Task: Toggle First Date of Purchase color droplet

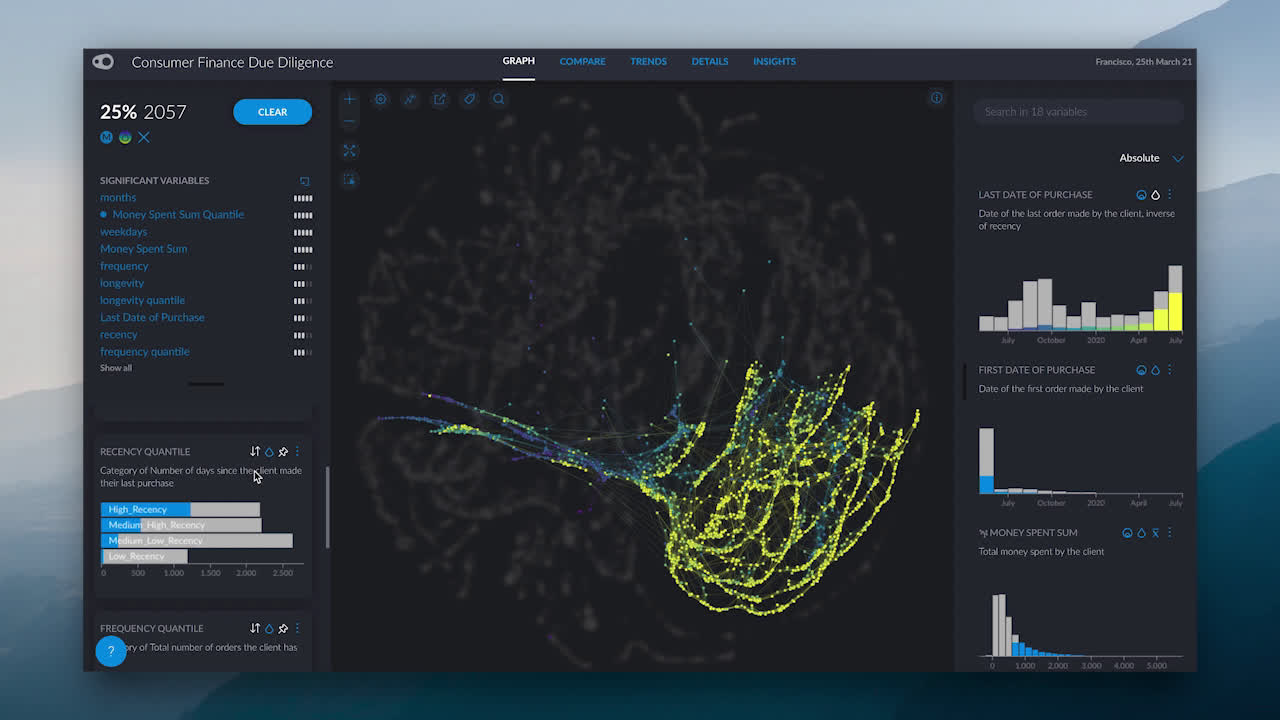Action: pyautogui.click(x=1155, y=370)
